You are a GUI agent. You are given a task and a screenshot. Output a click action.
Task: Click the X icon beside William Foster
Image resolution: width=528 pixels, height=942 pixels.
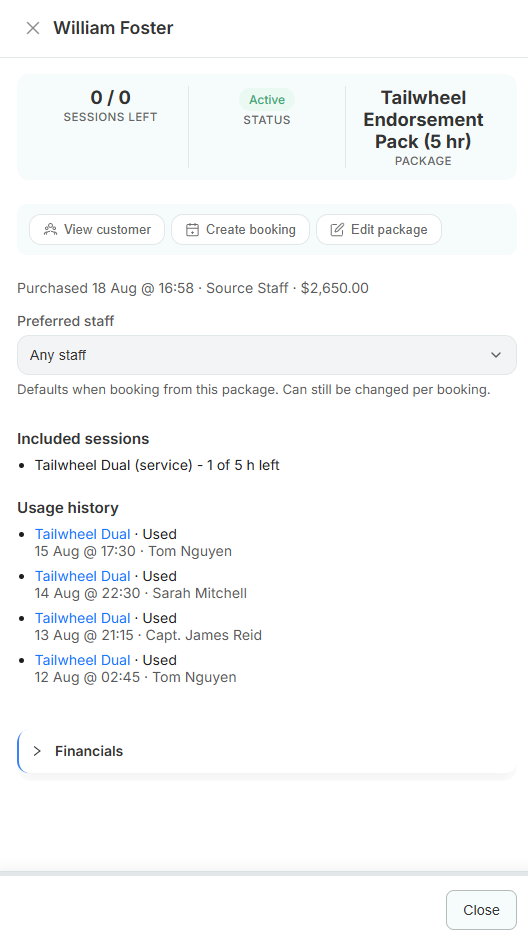click(33, 28)
